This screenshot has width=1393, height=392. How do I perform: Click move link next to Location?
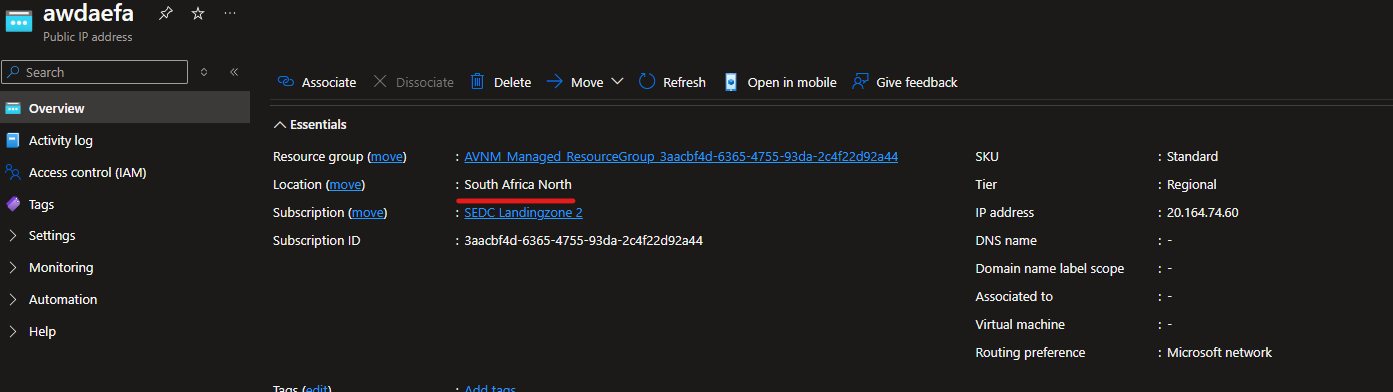pos(345,185)
